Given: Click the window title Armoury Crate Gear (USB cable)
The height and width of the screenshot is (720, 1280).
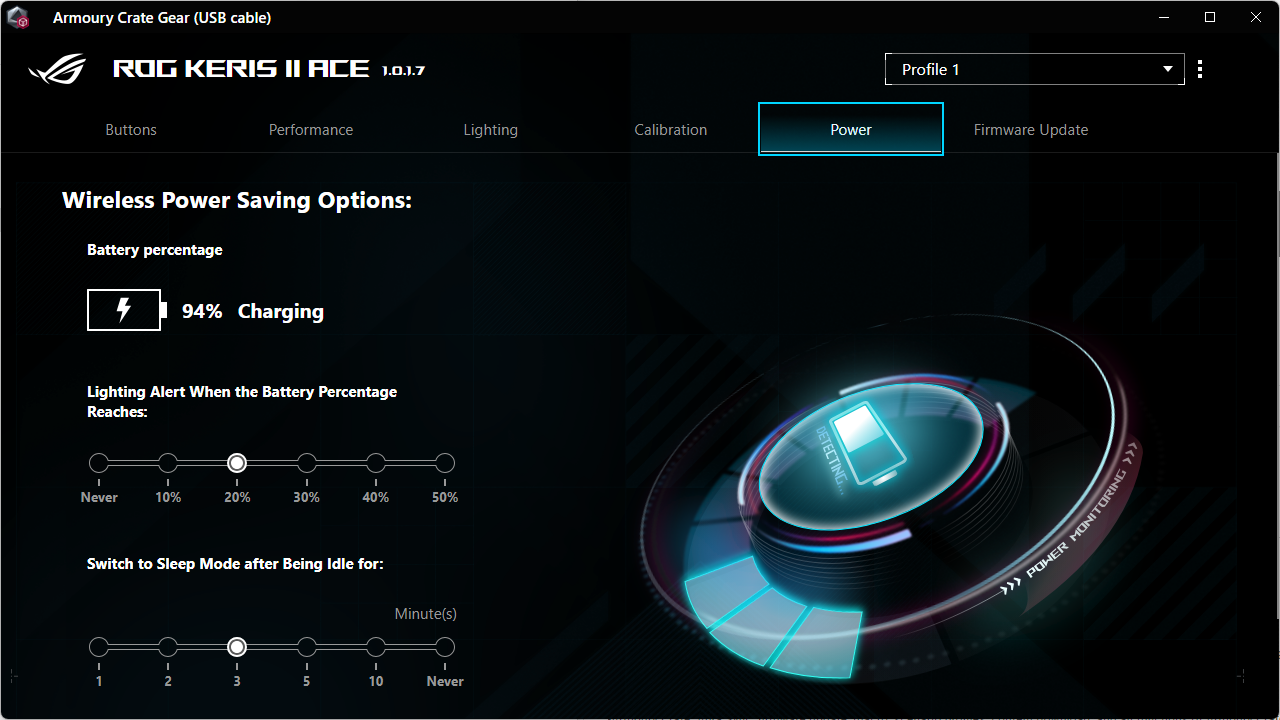Looking at the screenshot, I should click(x=162, y=18).
